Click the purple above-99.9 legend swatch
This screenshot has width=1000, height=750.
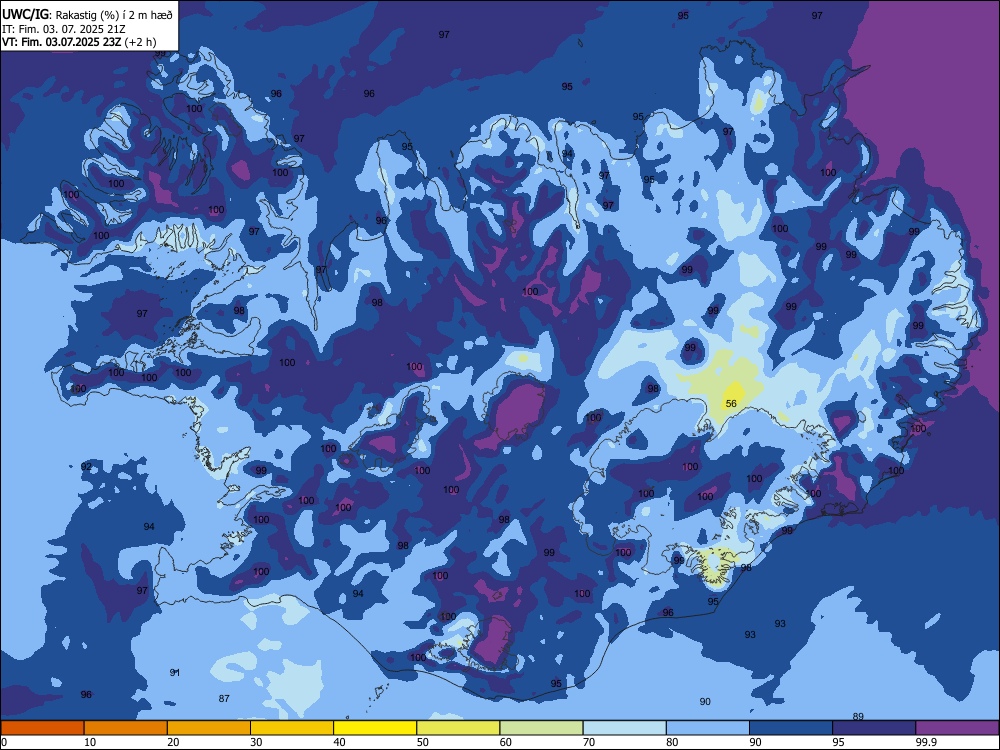[957, 728]
